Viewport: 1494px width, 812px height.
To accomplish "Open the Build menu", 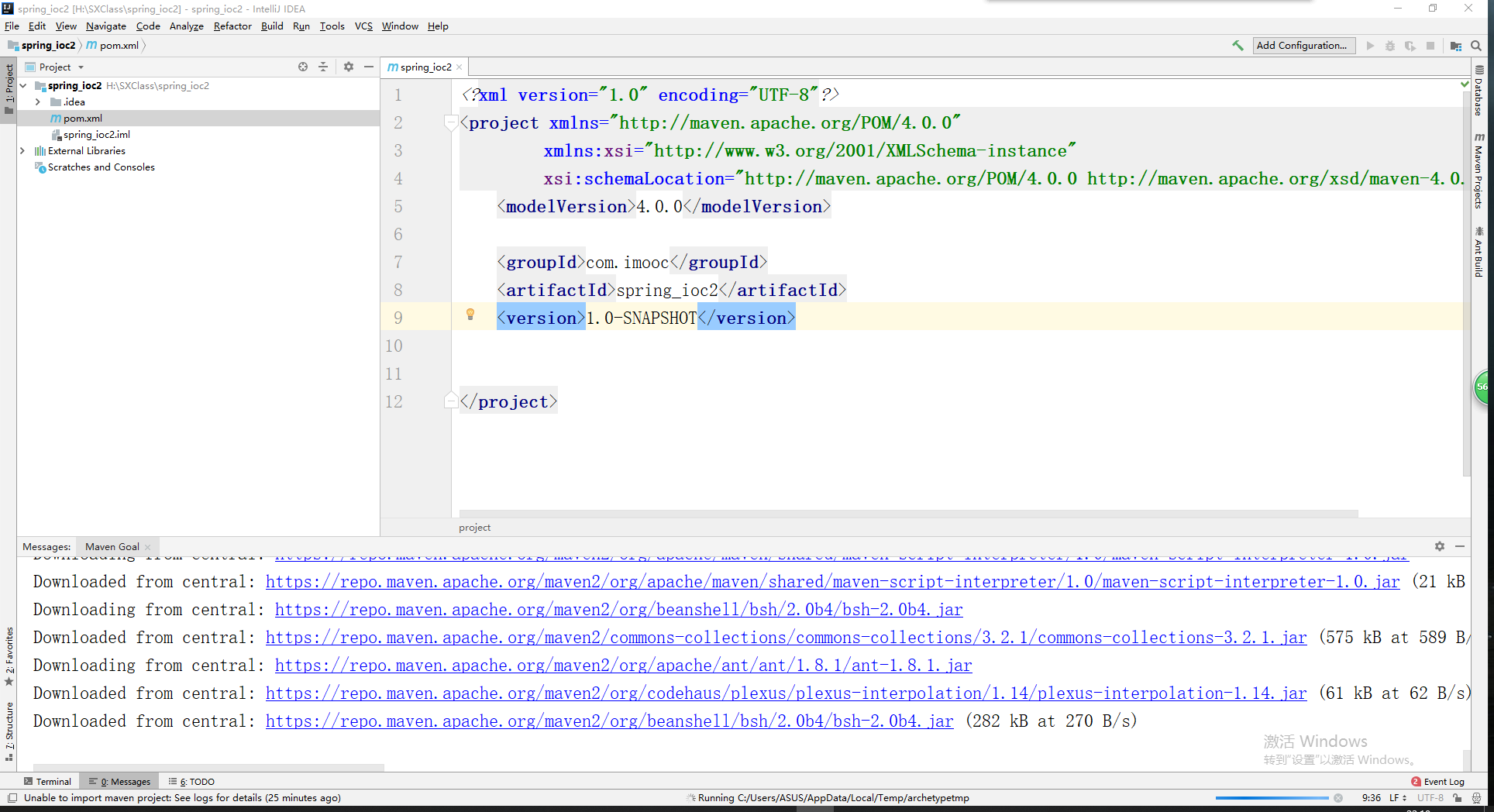I will pyautogui.click(x=272, y=26).
